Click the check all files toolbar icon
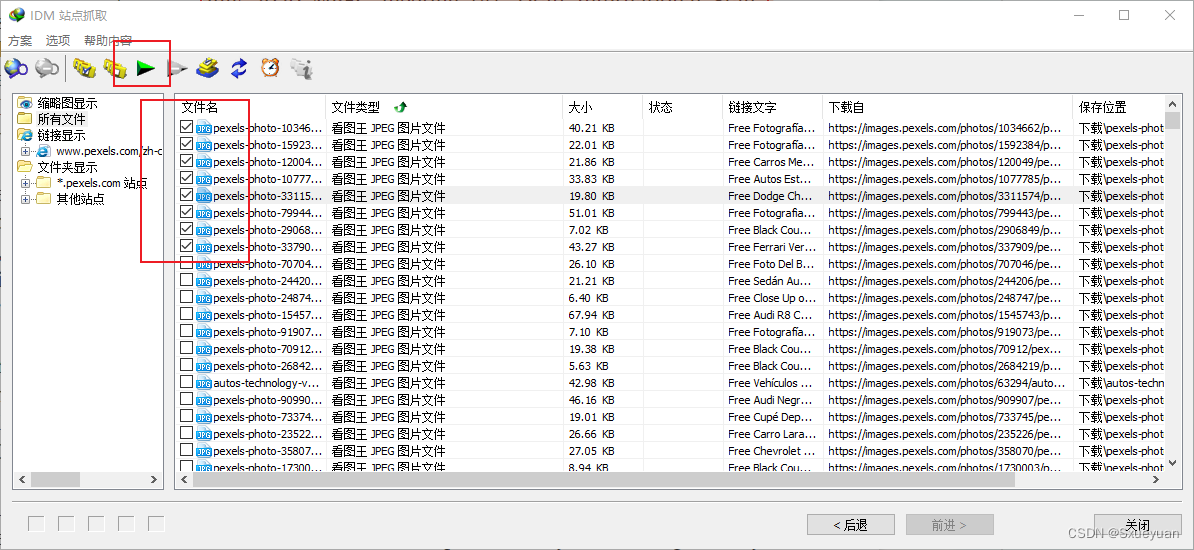The image size is (1194, 550). click(84, 69)
